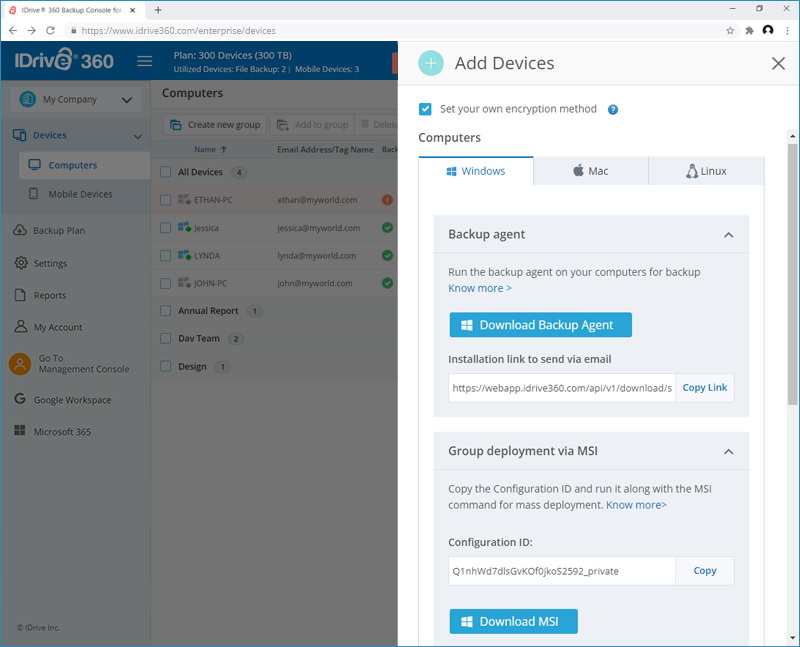Close the Add Devices panel with X
The image size is (800, 647).
point(778,63)
